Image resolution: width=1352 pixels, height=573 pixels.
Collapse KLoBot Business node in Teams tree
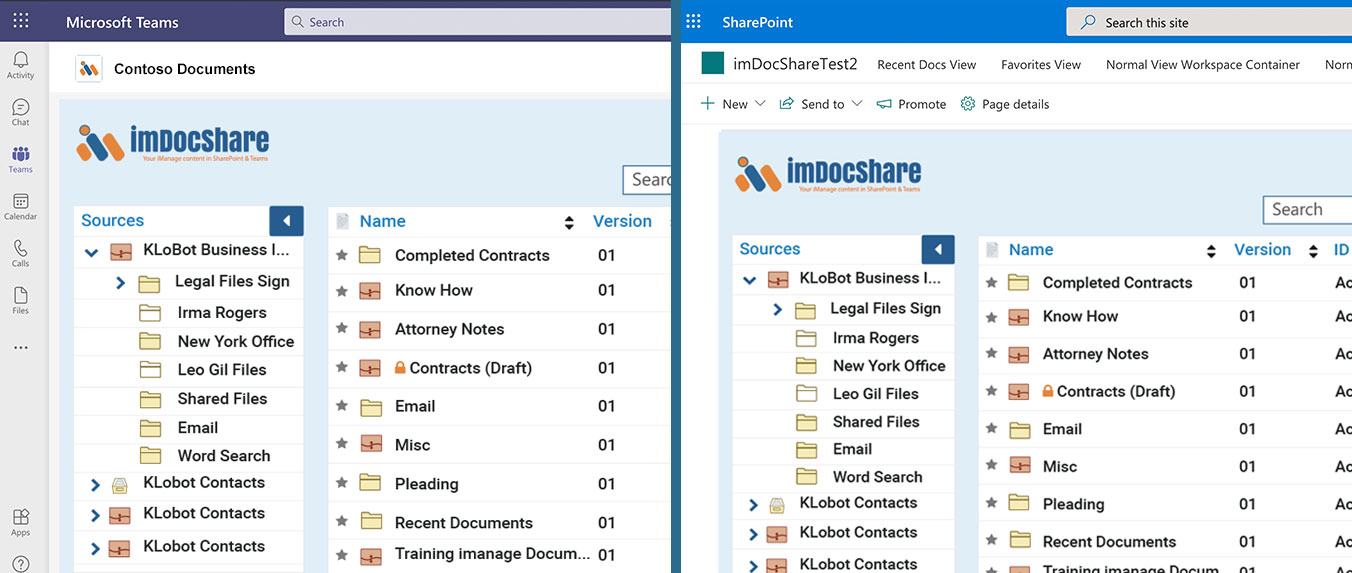click(92, 253)
